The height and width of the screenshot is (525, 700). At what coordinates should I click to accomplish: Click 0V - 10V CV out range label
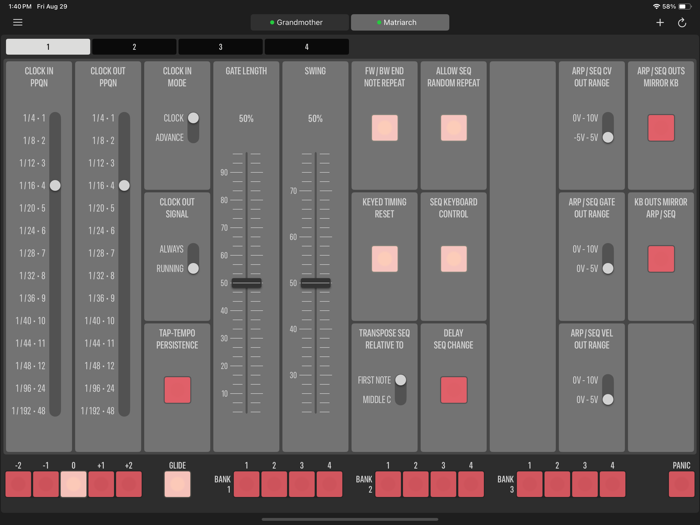click(x=585, y=118)
